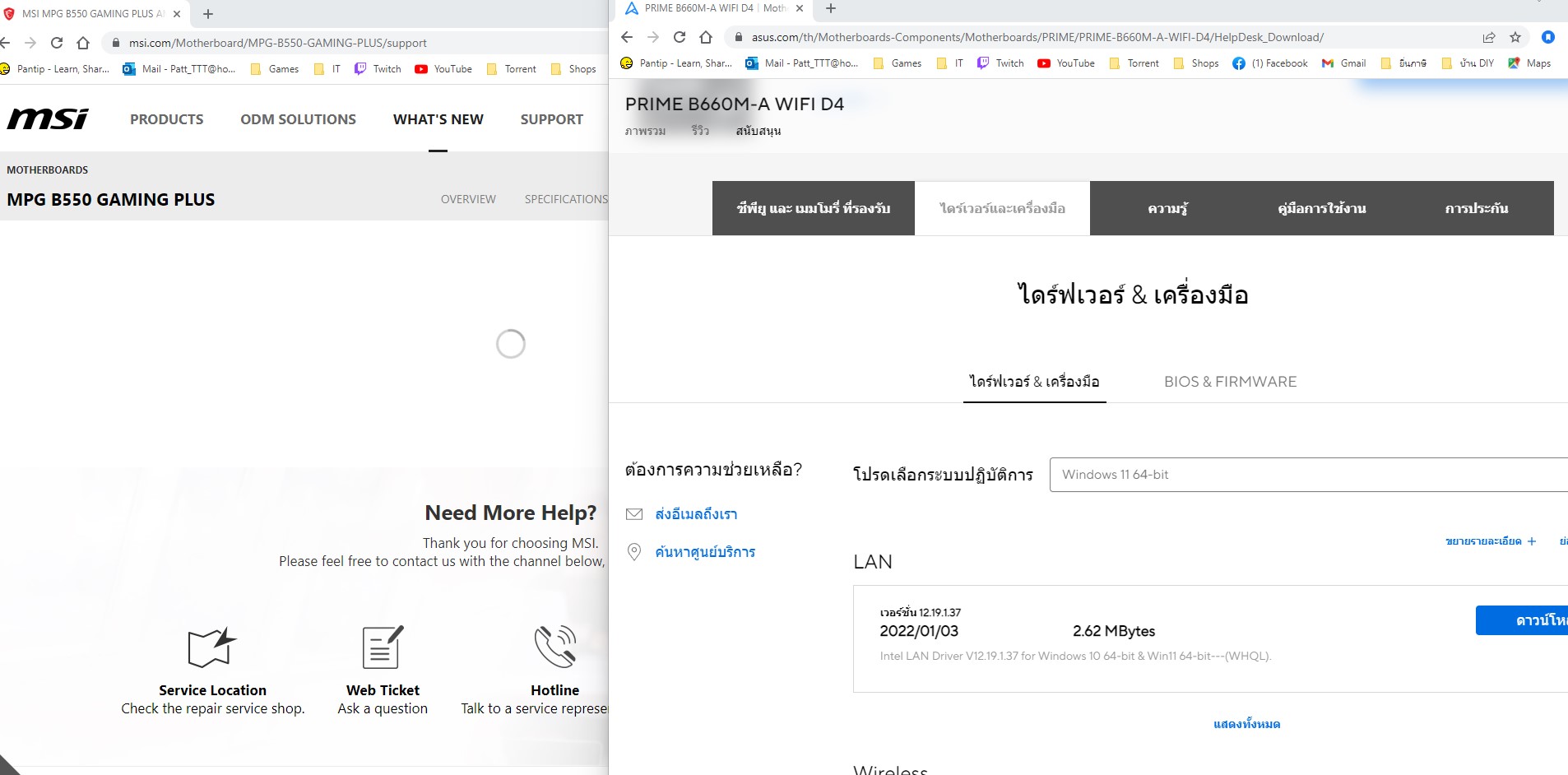Open the operating system dropdown Windows 11 64-bit
This screenshot has height=775, width=1568.
pos(1309,475)
